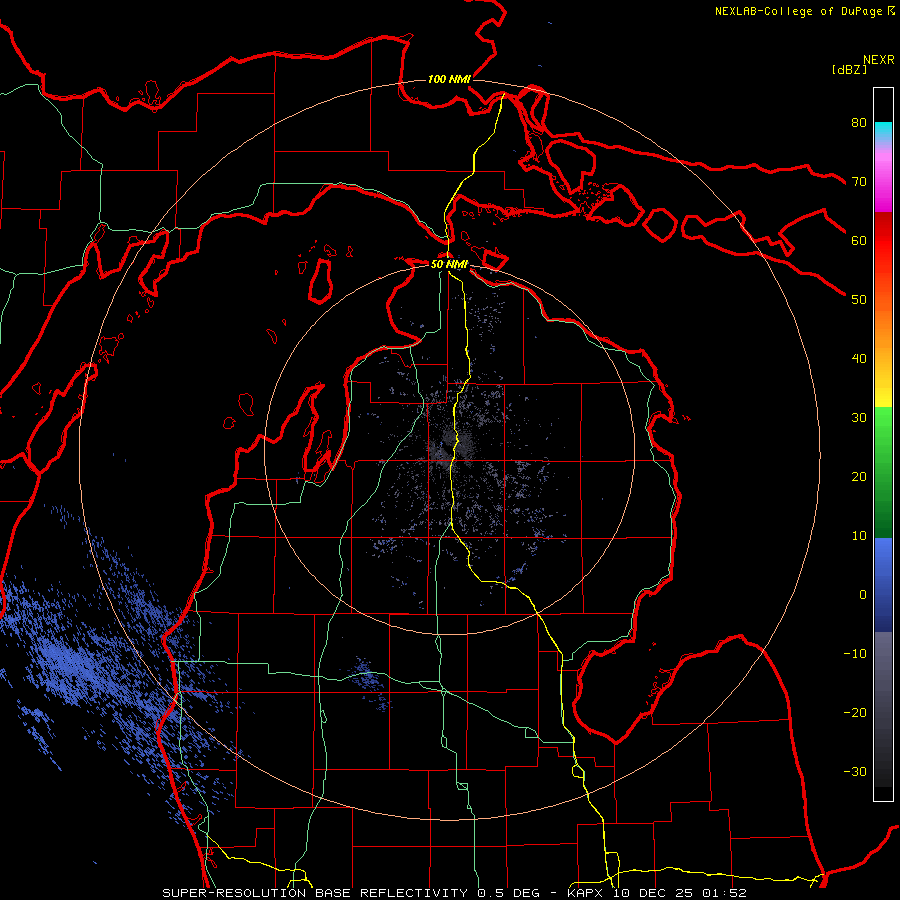This screenshot has height=900, width=900.
Task: Click the -30 value on dBZ scale
Action: pyautogui.click(x=855, y=771)
